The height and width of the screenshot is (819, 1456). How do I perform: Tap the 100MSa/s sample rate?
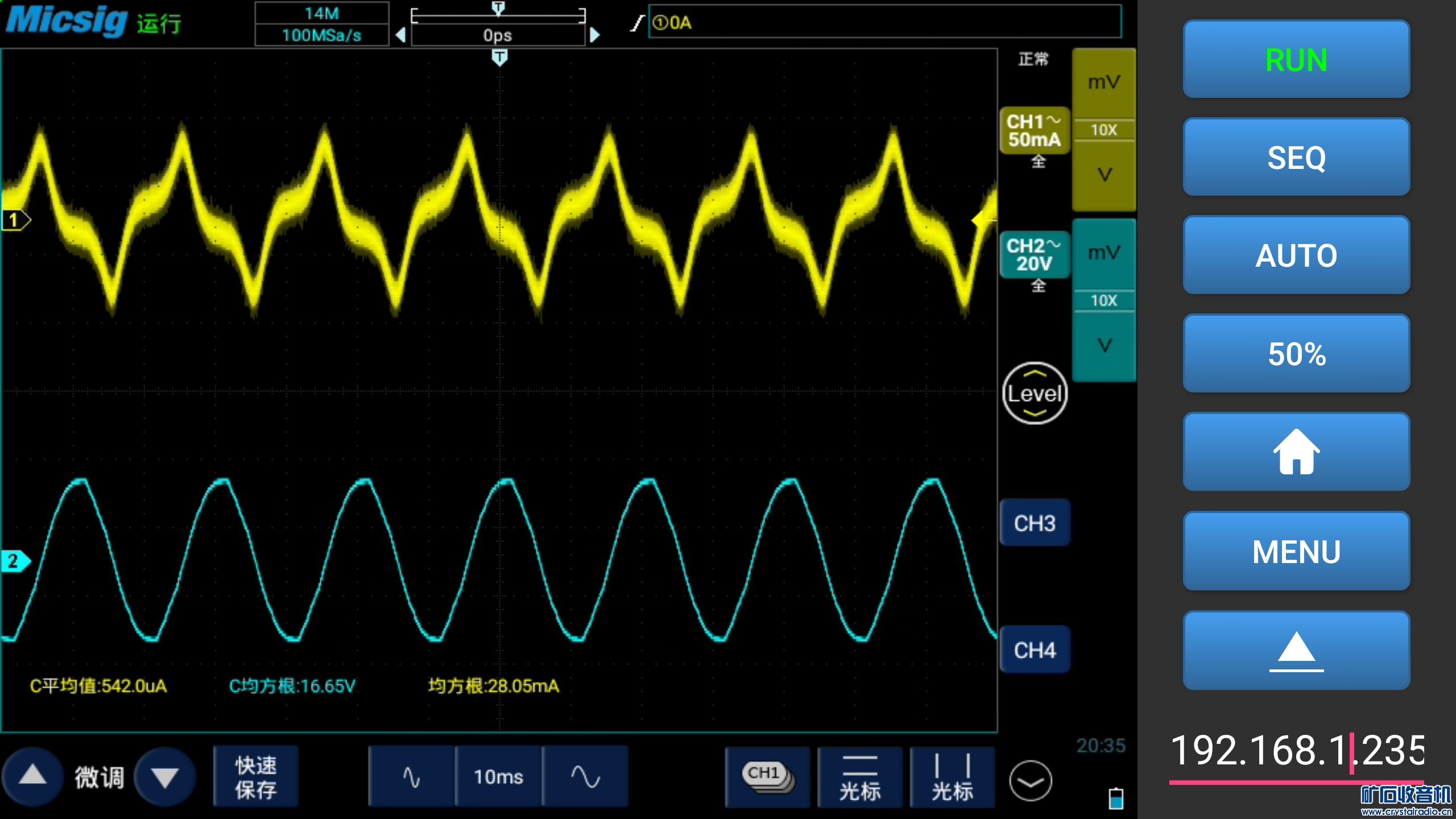[322, 35]
